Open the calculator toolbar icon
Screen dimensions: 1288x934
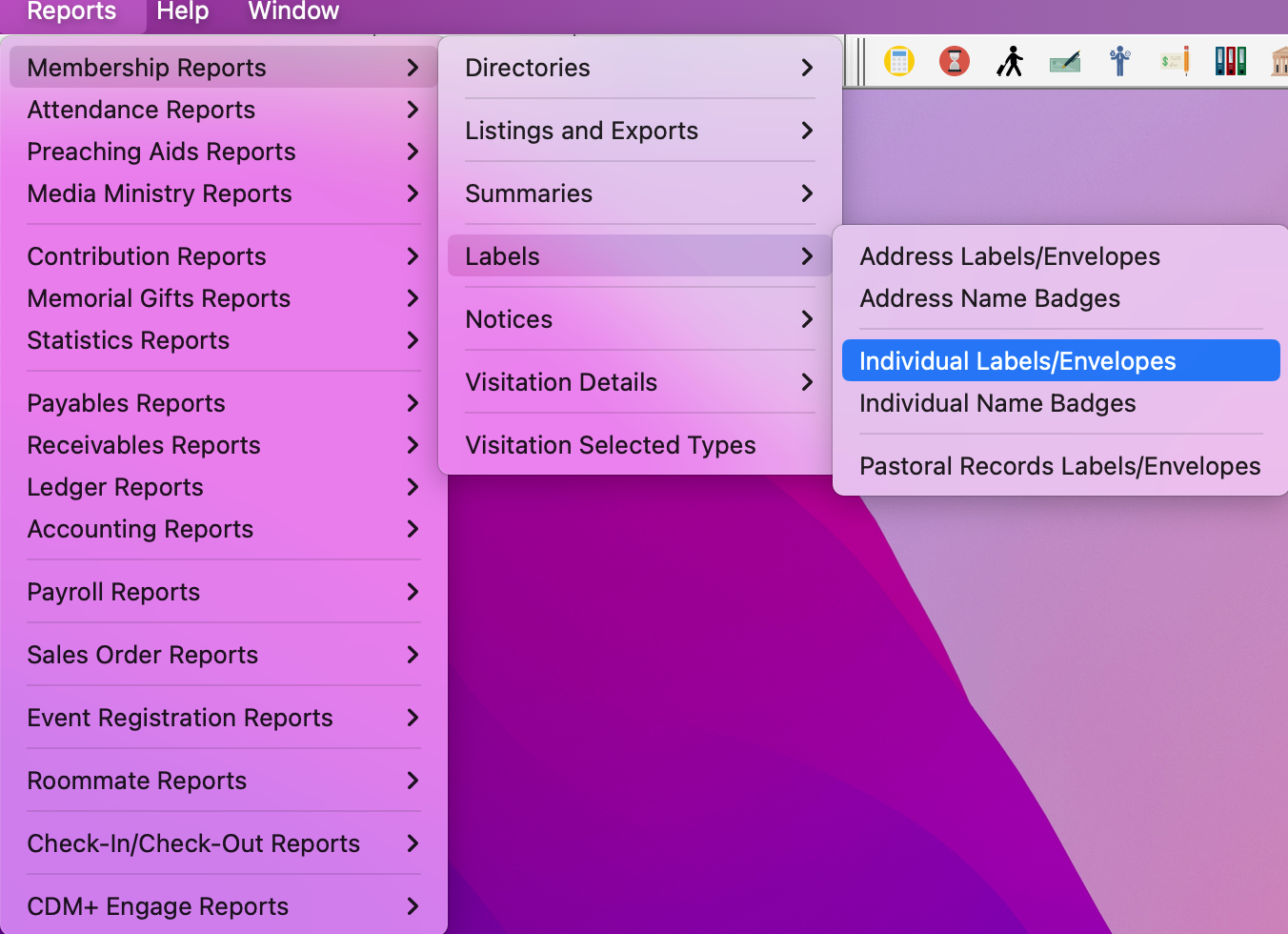click(899, 60)
